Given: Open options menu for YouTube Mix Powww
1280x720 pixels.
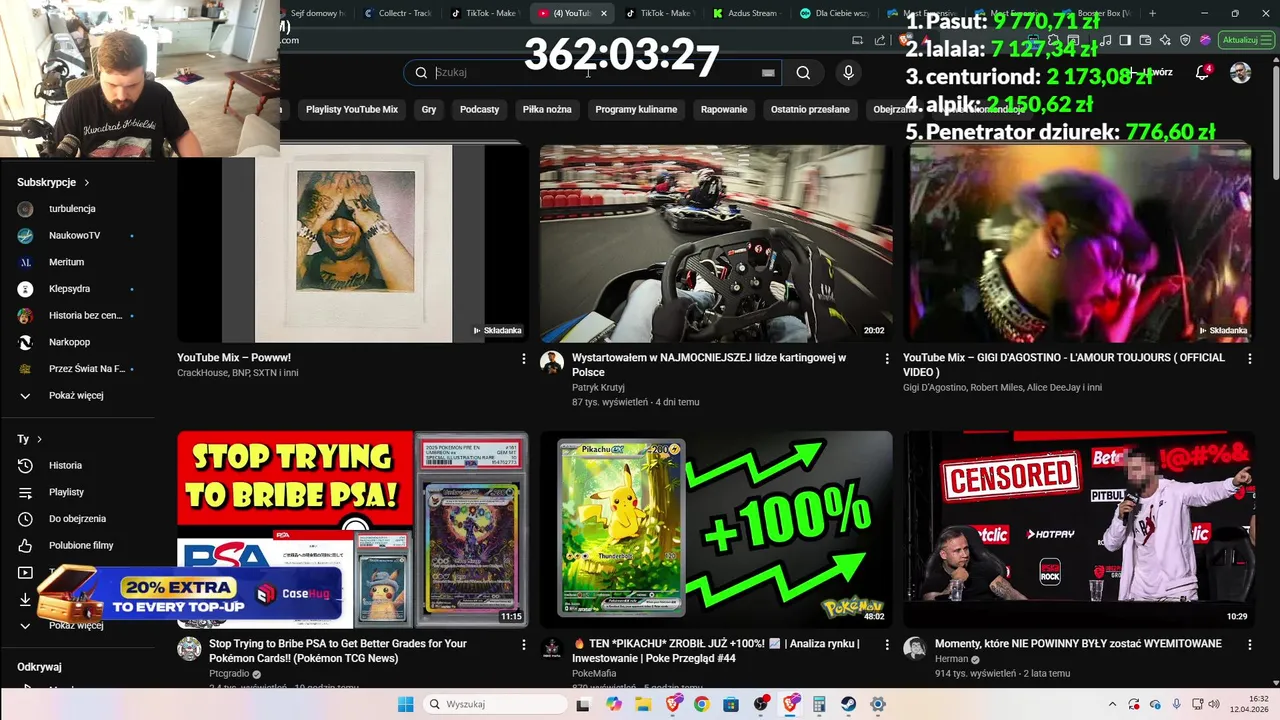Looking at the screenshot, I should tap(523, 358).
